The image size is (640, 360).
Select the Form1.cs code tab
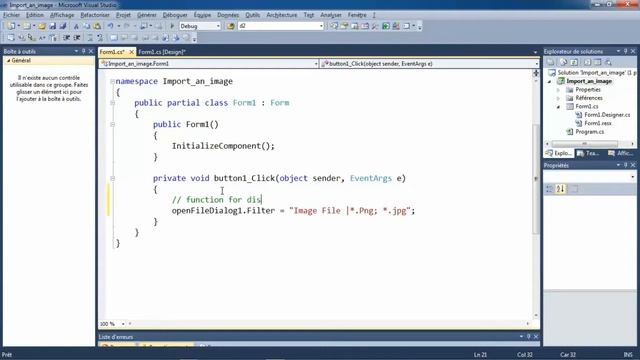tap(112, 52)
